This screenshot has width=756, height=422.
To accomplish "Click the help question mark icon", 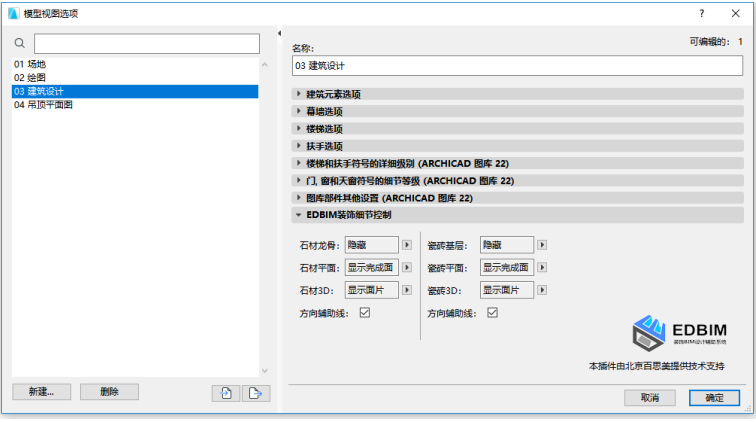I will point(702,14).
